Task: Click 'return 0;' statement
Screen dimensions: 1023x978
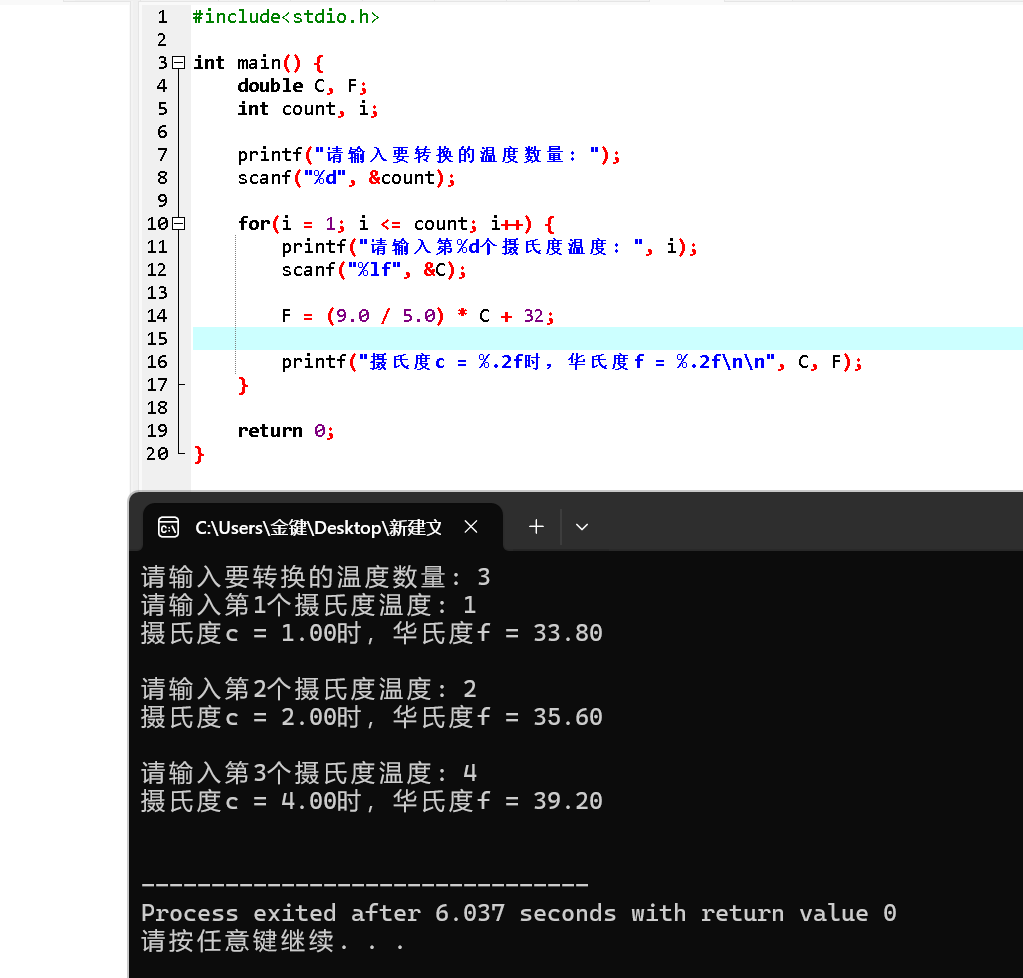Action: pyautogui.click(x=286, y=431)
